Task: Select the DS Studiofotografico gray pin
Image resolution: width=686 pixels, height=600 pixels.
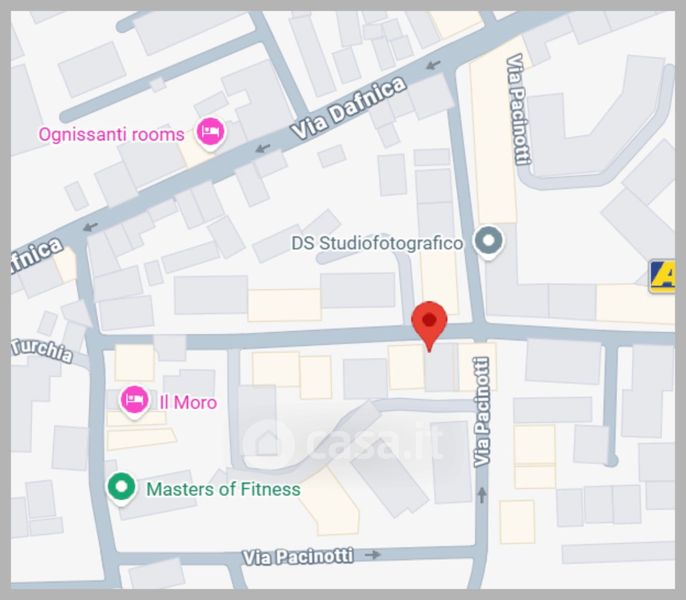Action: [x=489, y=242]
